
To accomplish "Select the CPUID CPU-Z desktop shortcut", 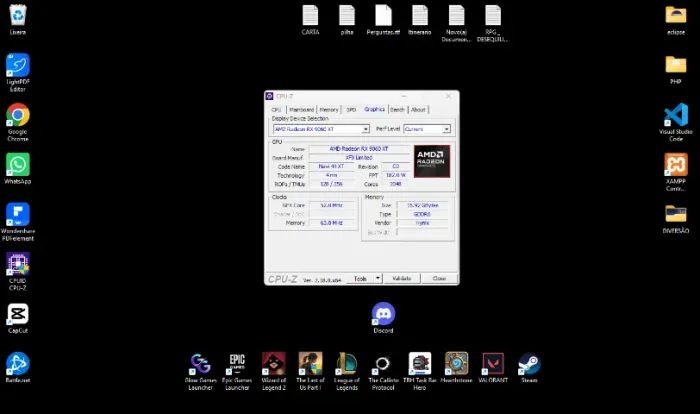I will point(18,272).
